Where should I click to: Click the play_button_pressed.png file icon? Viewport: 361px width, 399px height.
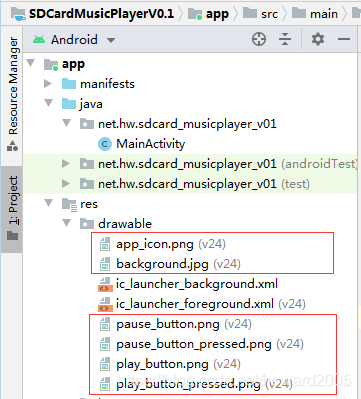pyautogui.click(x=105, y=384)
